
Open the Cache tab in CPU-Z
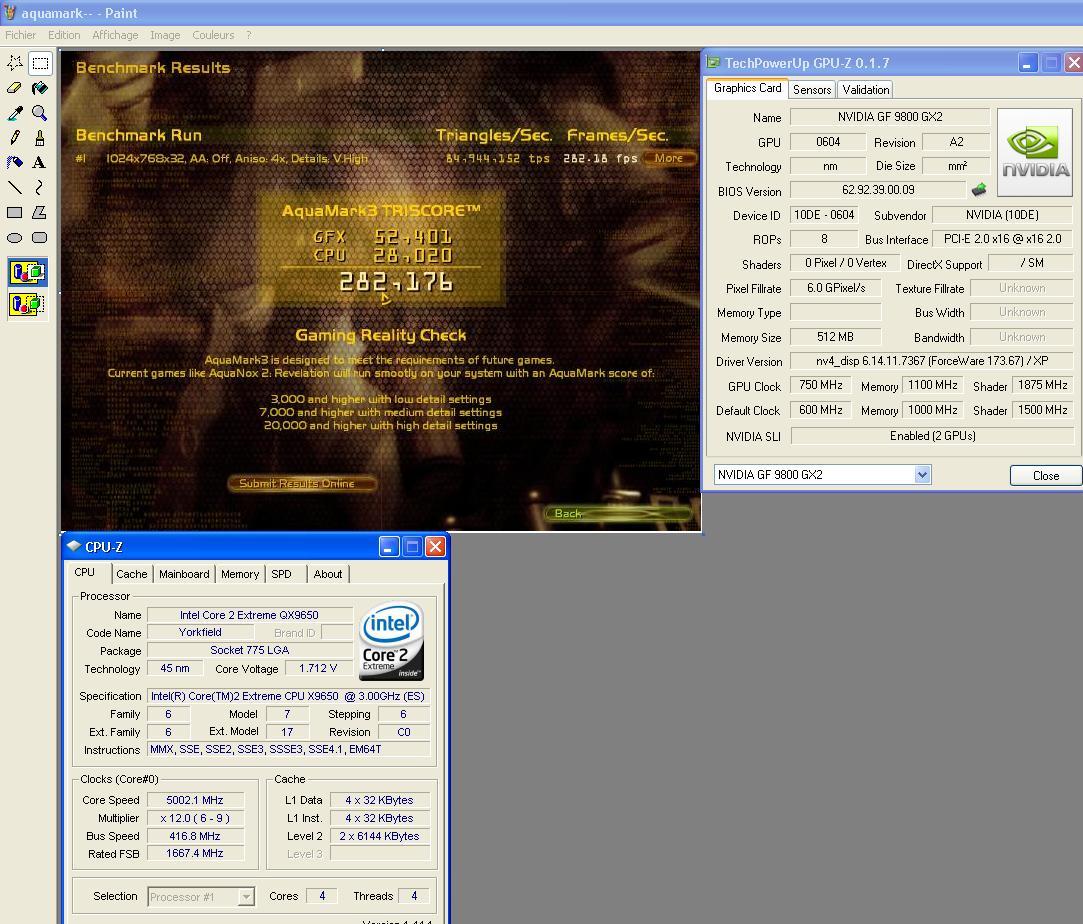pyautogui.click(x=131, y=574)
